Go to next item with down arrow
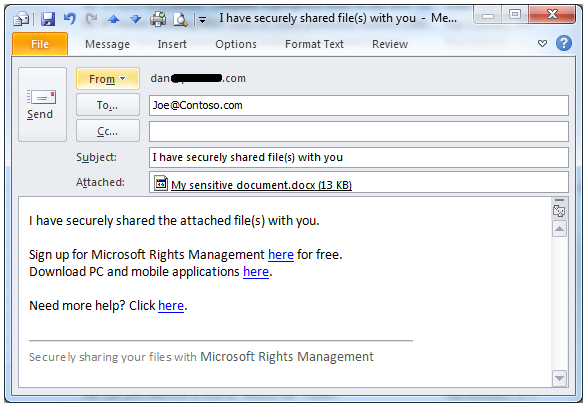587x406 pixels. tap(136, 19)
